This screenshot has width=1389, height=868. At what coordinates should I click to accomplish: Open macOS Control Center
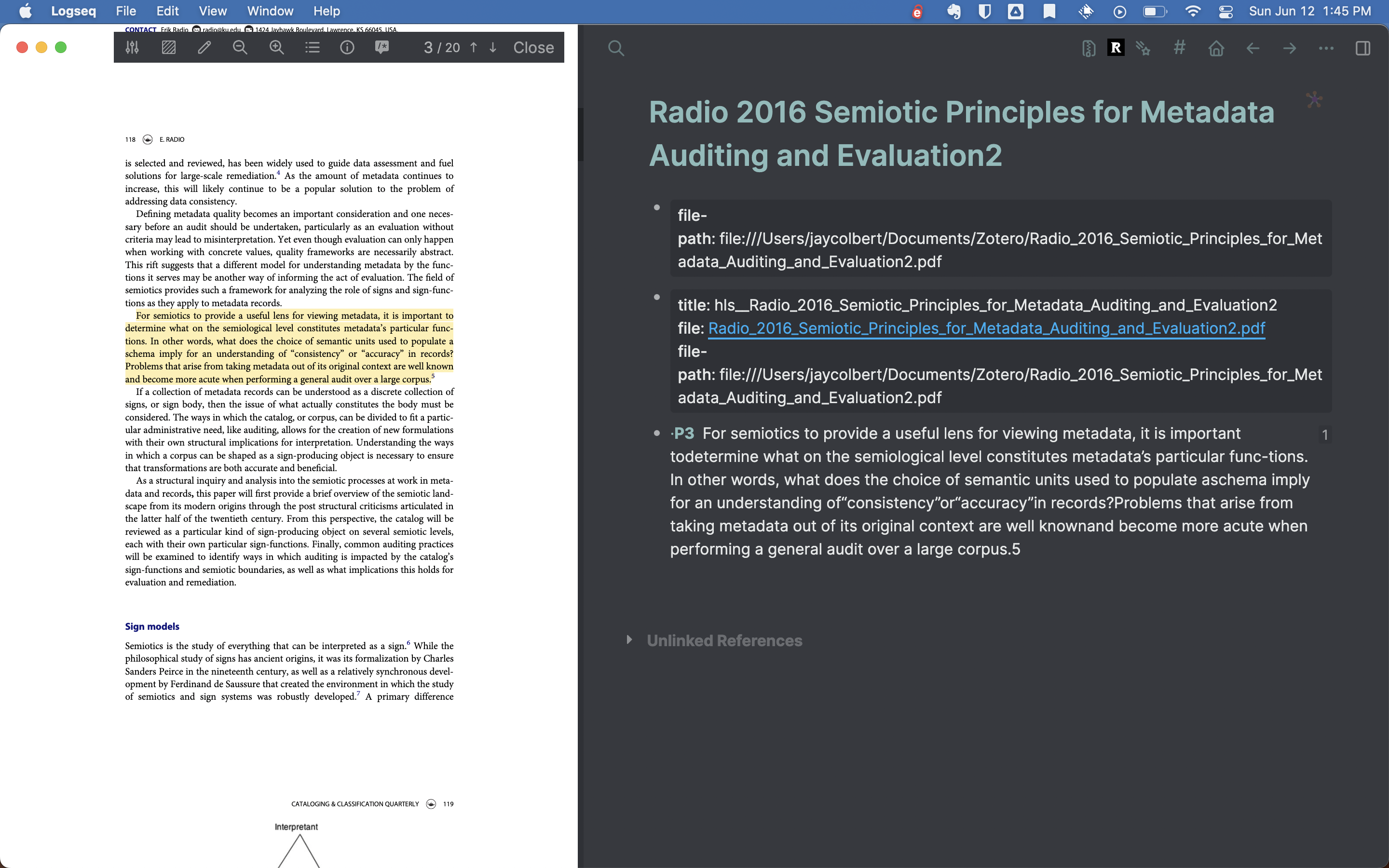tap(1226, 11)
